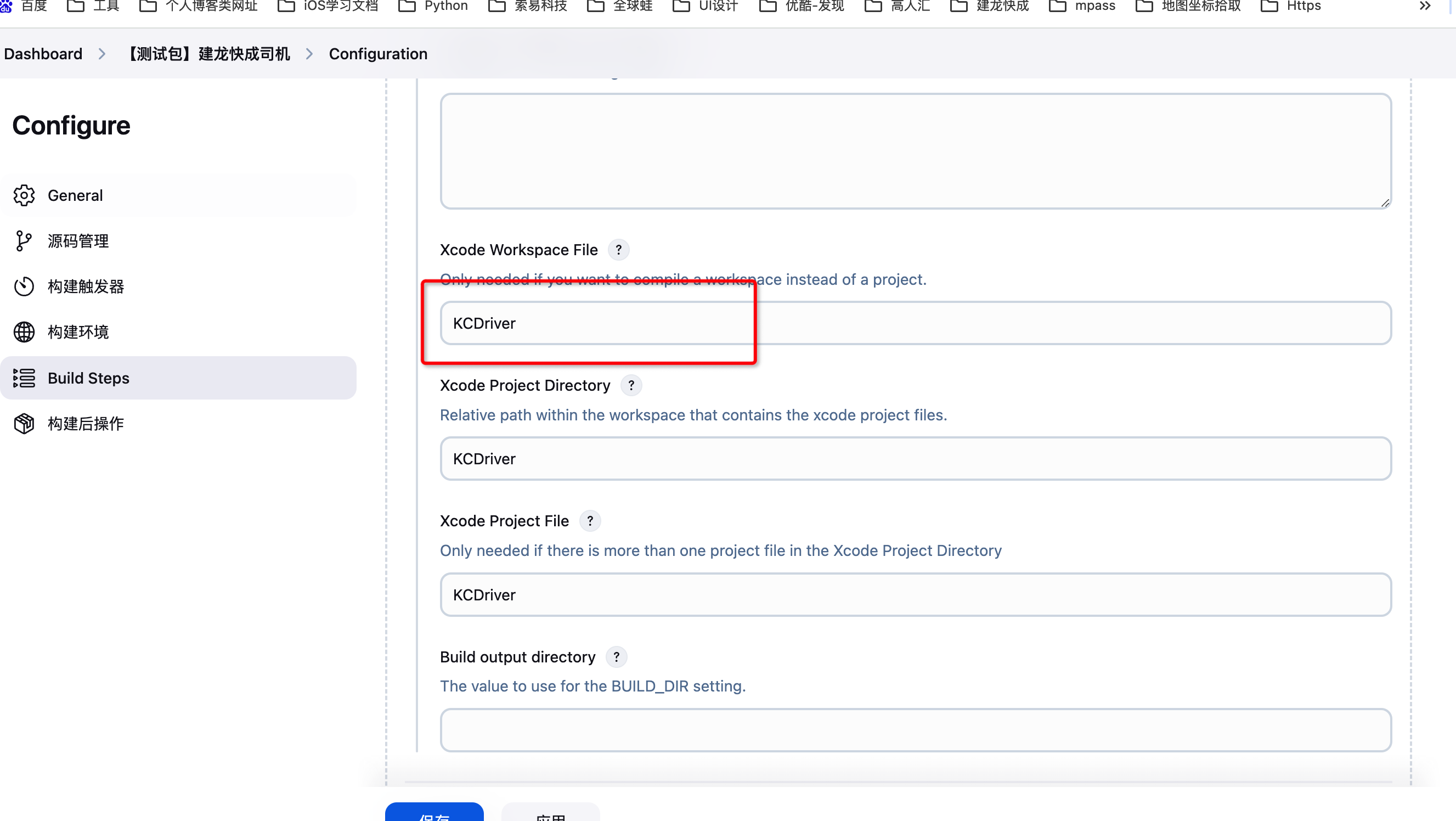Image resolution: width=1456 pixels, height=821 pixels.
Task: Expand the Dashboard breadcrumb chevron
Action: tap(101, 54)
